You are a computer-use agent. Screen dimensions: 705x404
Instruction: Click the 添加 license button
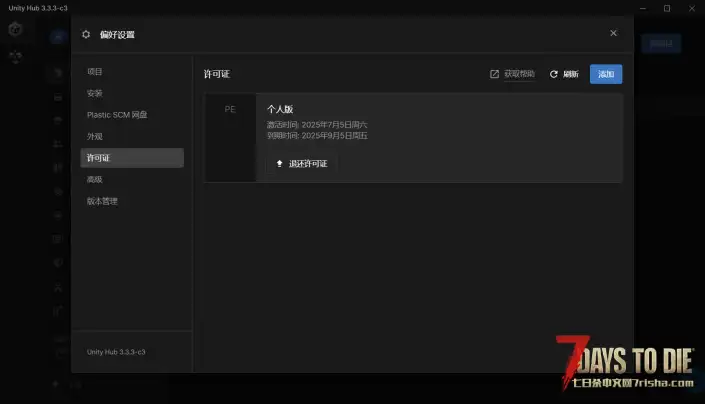[x=606, y=74]
